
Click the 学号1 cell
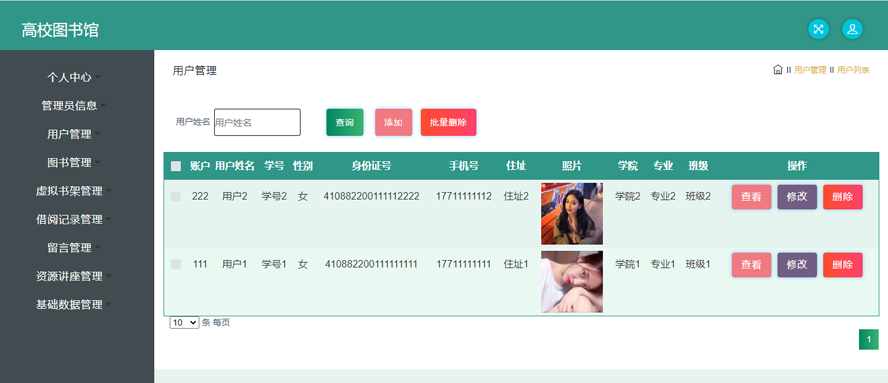pyautogui.click(x=274, y=264)
